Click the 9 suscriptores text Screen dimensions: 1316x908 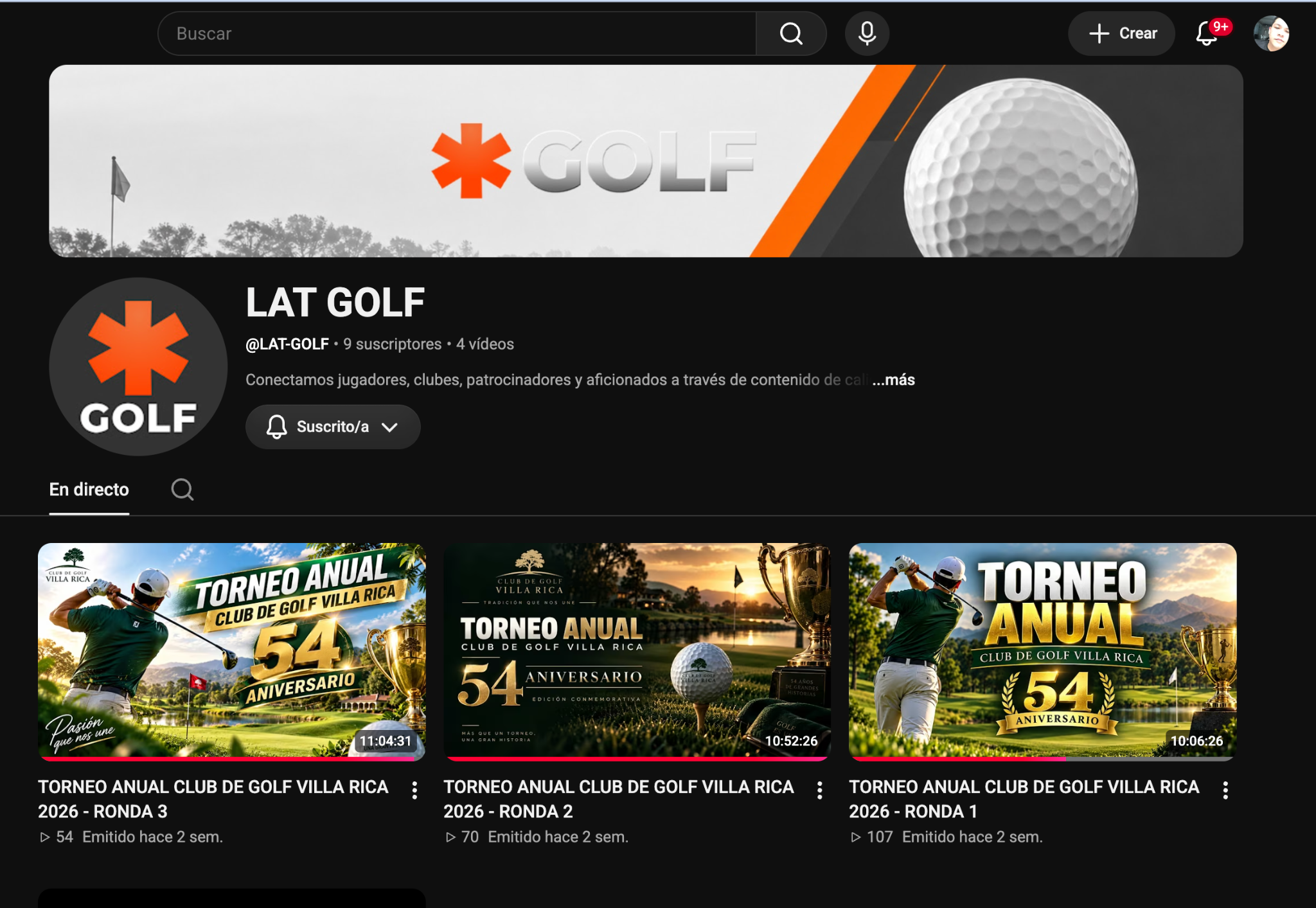[x=392, y=344]
